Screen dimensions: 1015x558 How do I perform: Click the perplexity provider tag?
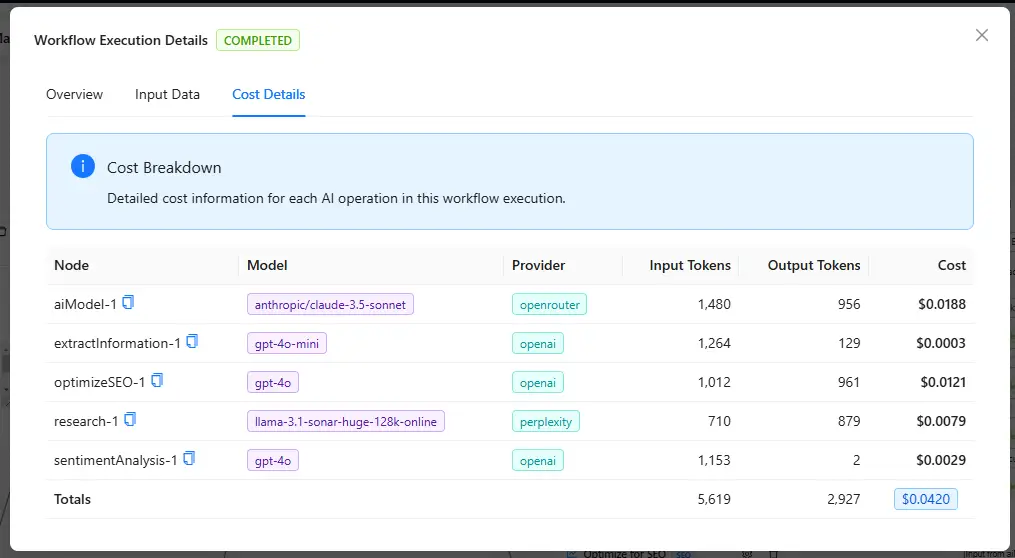(x=546, y=421)
